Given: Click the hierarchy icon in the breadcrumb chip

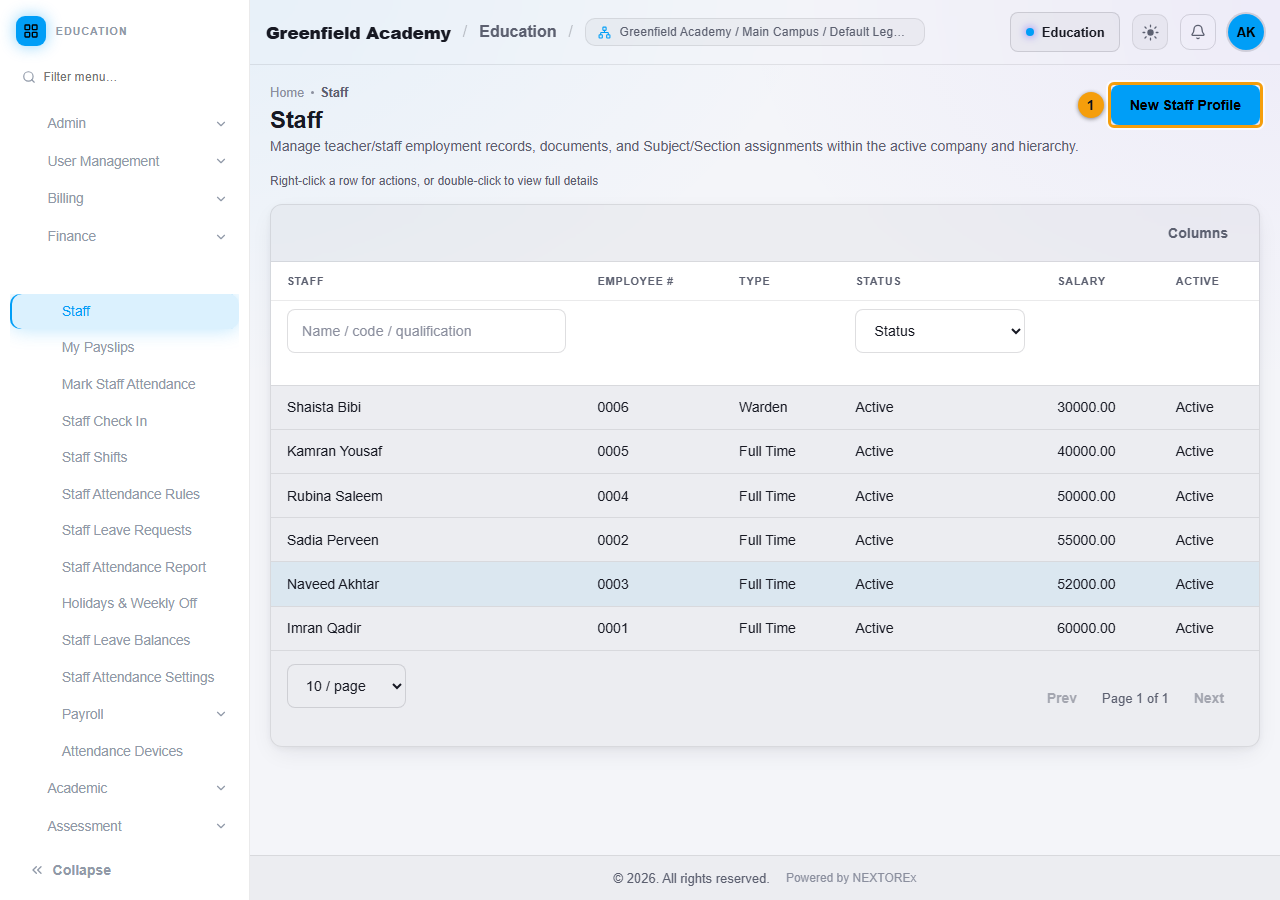Looking at the screenshot, I should (x=604, y=32).
